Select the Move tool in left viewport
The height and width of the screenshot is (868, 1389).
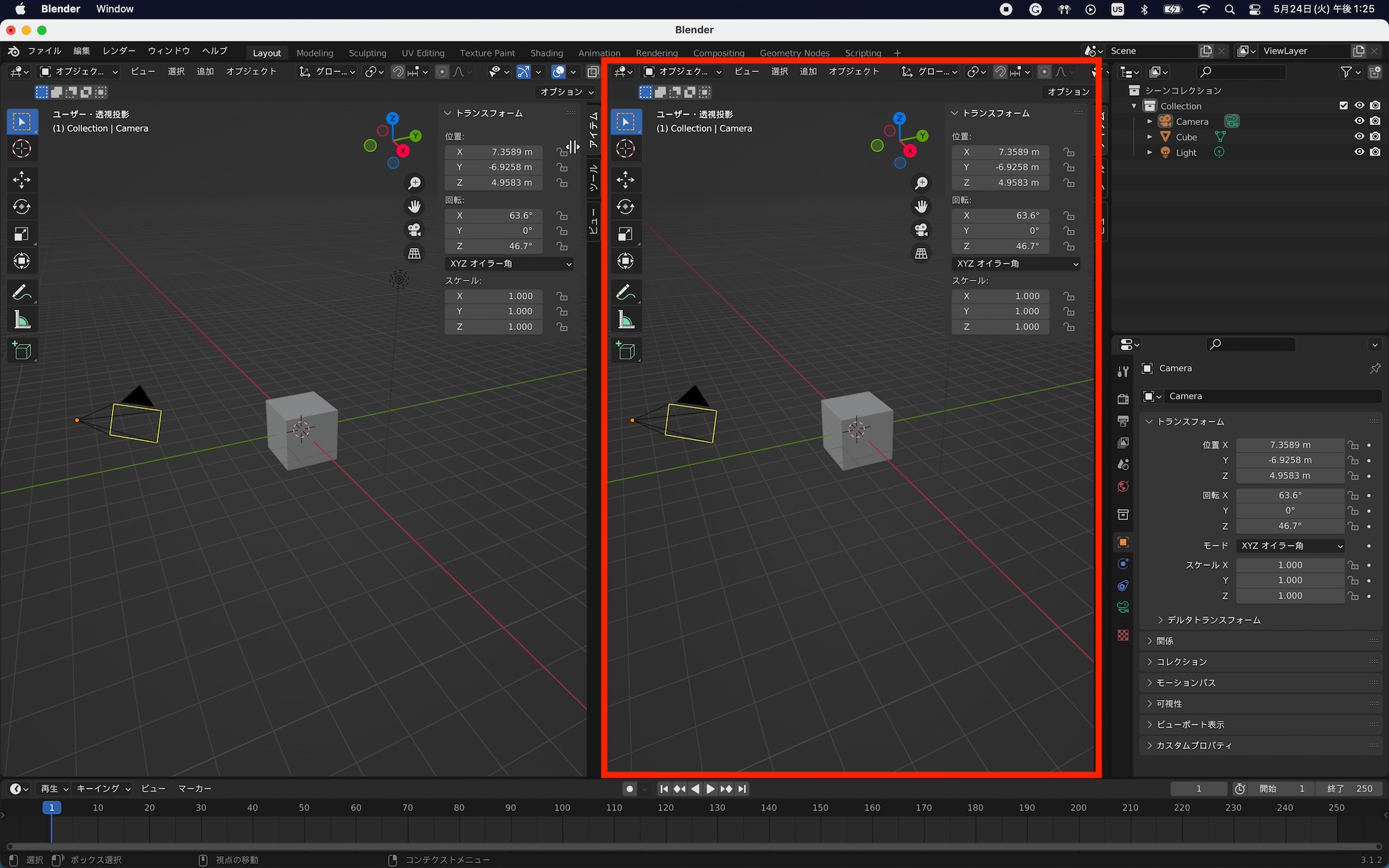coord(22,180)
